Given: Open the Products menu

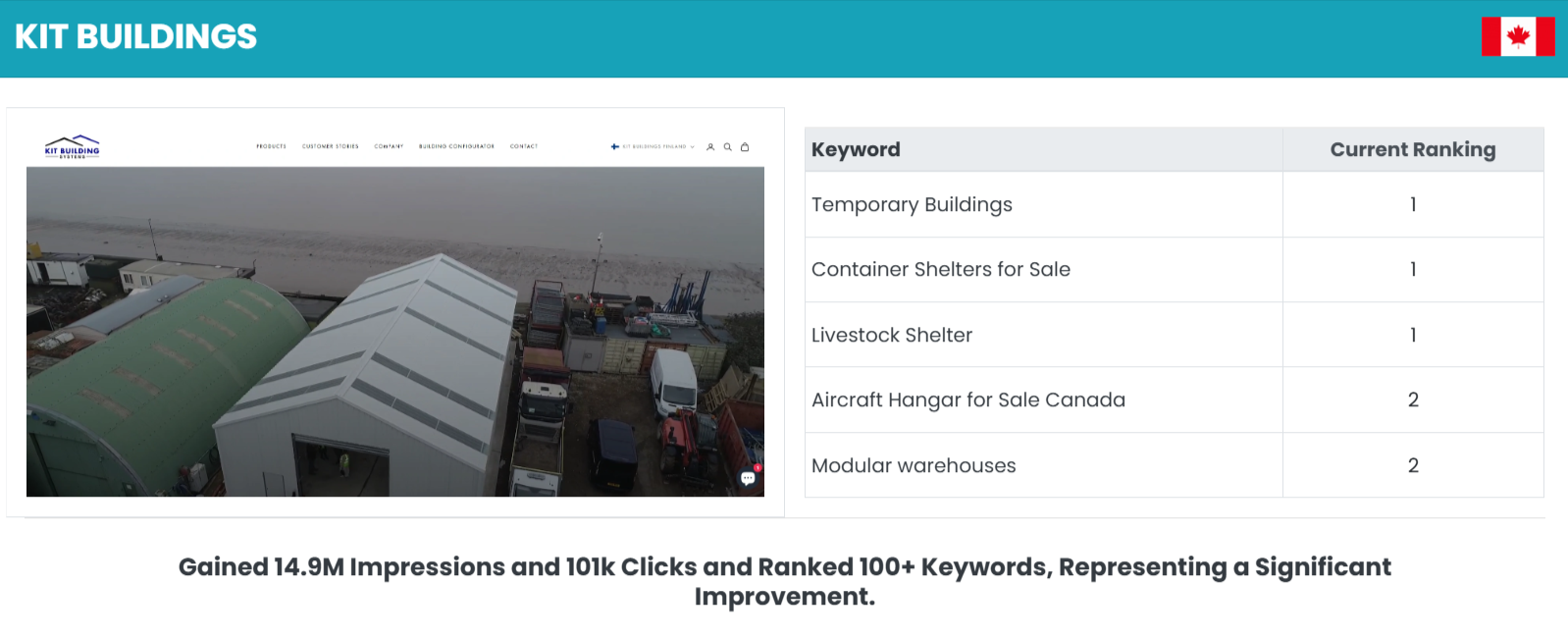Looking at the screenshot, I should pos(271,146).
